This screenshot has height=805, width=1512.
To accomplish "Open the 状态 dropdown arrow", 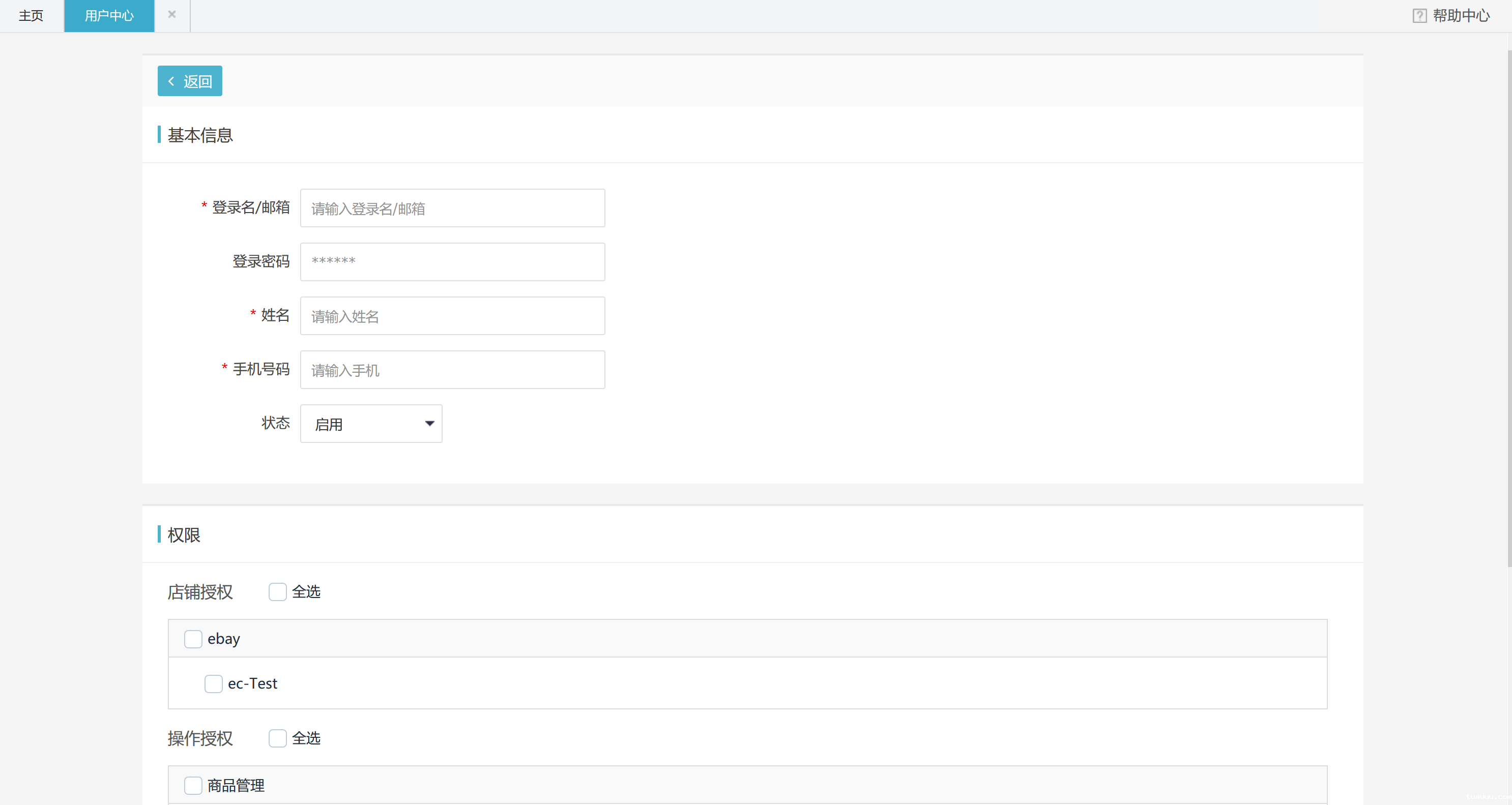I will point(430,424).
